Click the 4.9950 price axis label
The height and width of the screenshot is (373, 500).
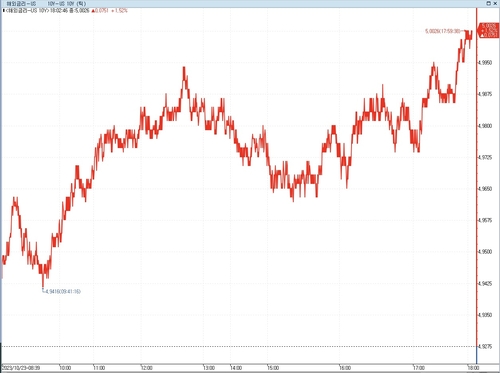[x=485, y=63]
